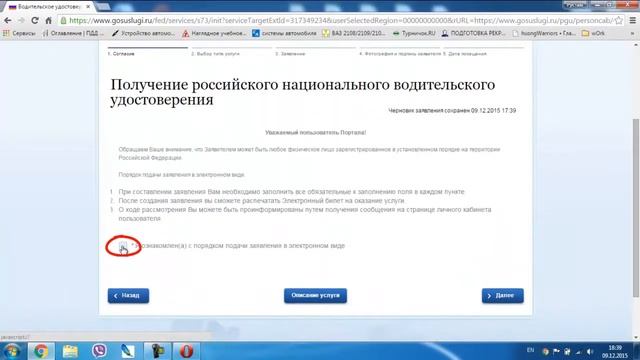
Task: Open the camera recorder app in taskbar
Action: (x=158, y=351)
